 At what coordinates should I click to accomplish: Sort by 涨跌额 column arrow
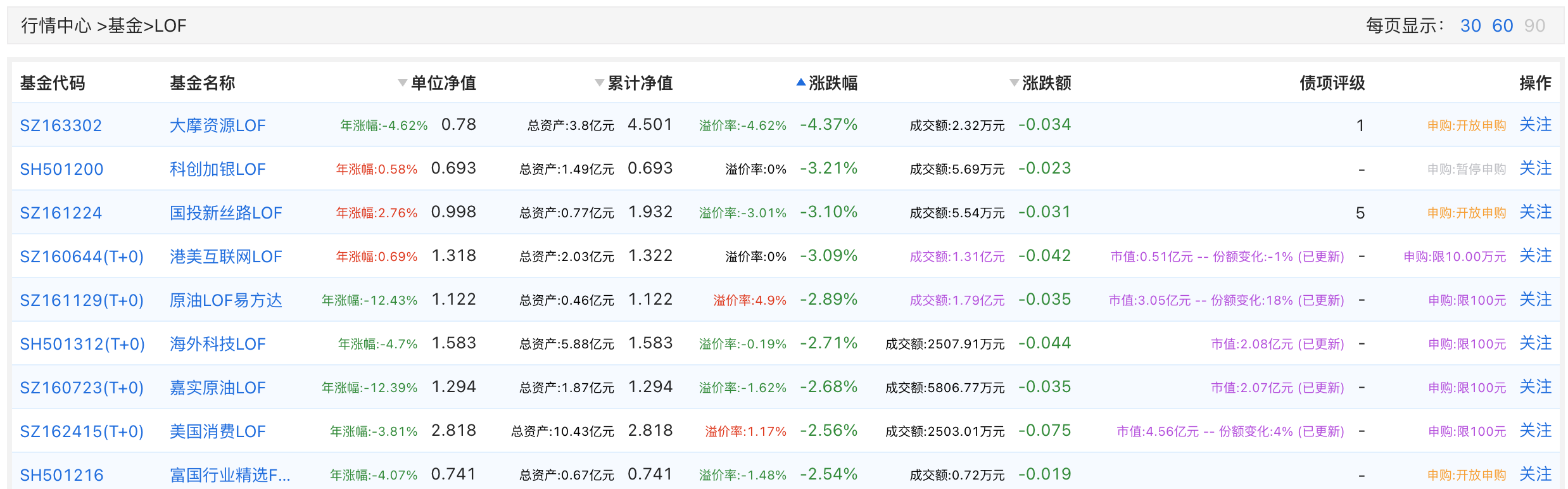click(x=1014, y=83)
